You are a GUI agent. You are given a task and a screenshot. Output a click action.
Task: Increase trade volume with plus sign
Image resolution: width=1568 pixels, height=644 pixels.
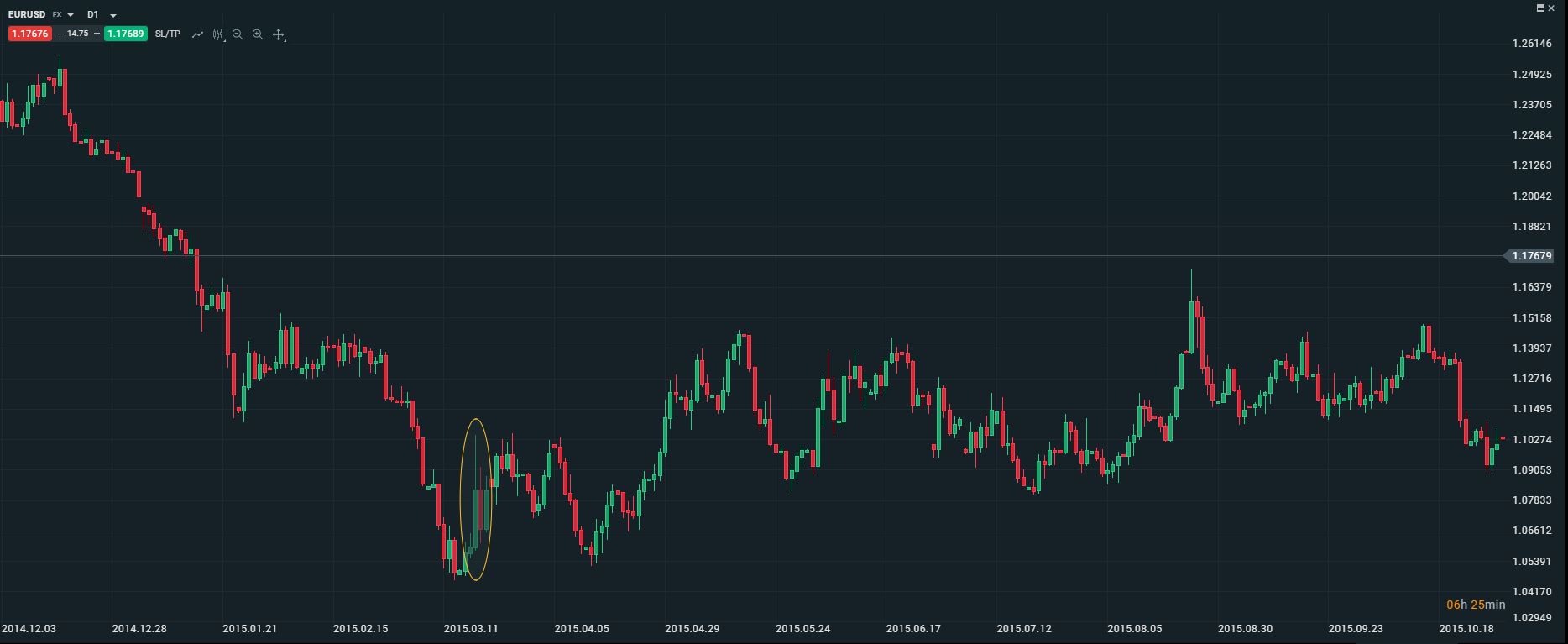[x=97, y=34]
